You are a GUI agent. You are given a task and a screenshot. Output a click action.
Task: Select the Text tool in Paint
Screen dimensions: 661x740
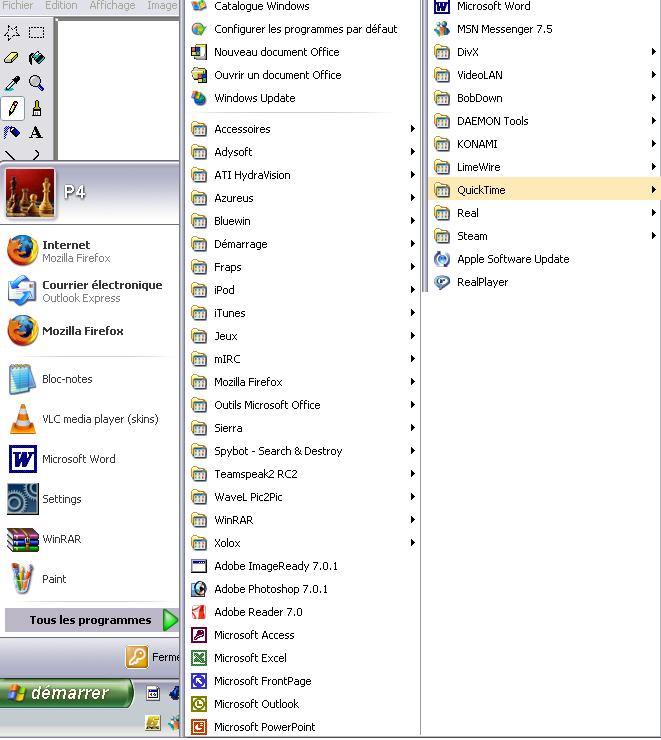pos(36,132)
